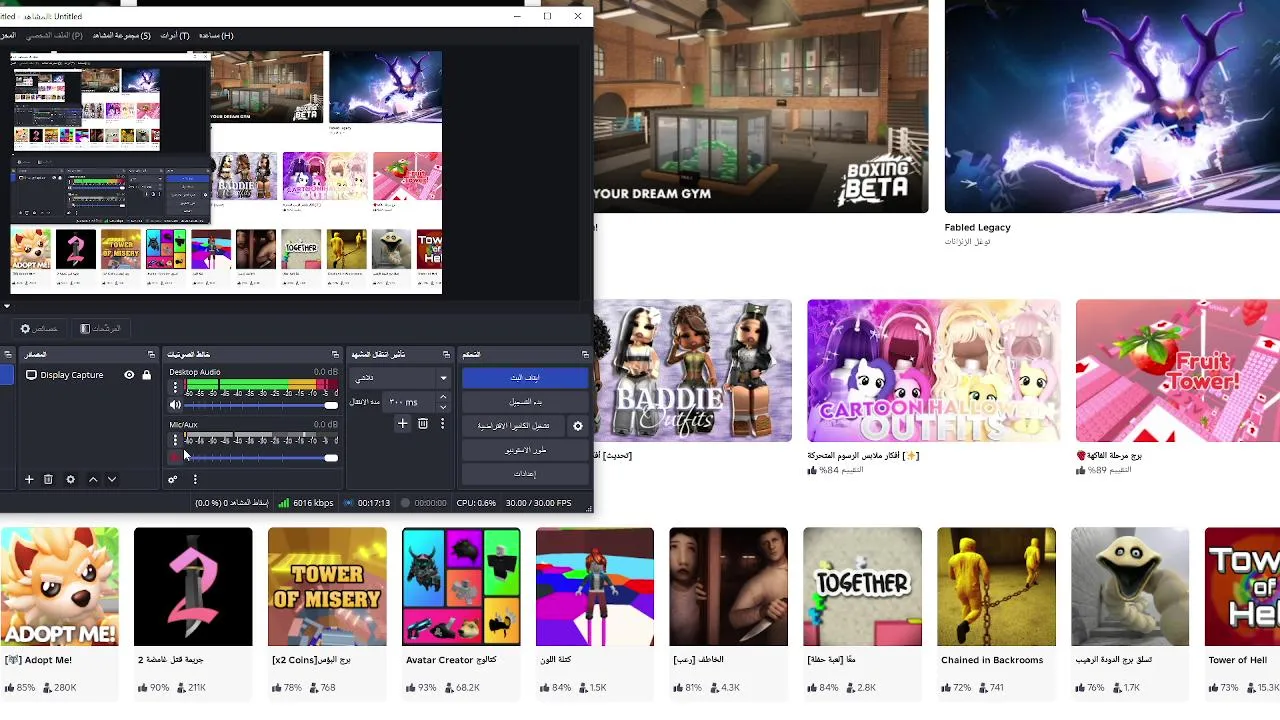The width and height of the screenshot is (1280, 720).
Task: Open Tools (T) menu in OBS
Action: (175, 35)
